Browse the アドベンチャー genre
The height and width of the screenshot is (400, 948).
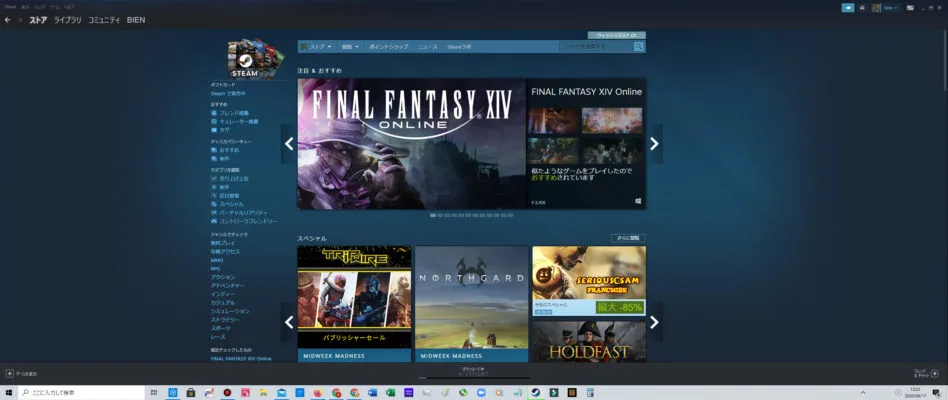(x=227, y=285)
